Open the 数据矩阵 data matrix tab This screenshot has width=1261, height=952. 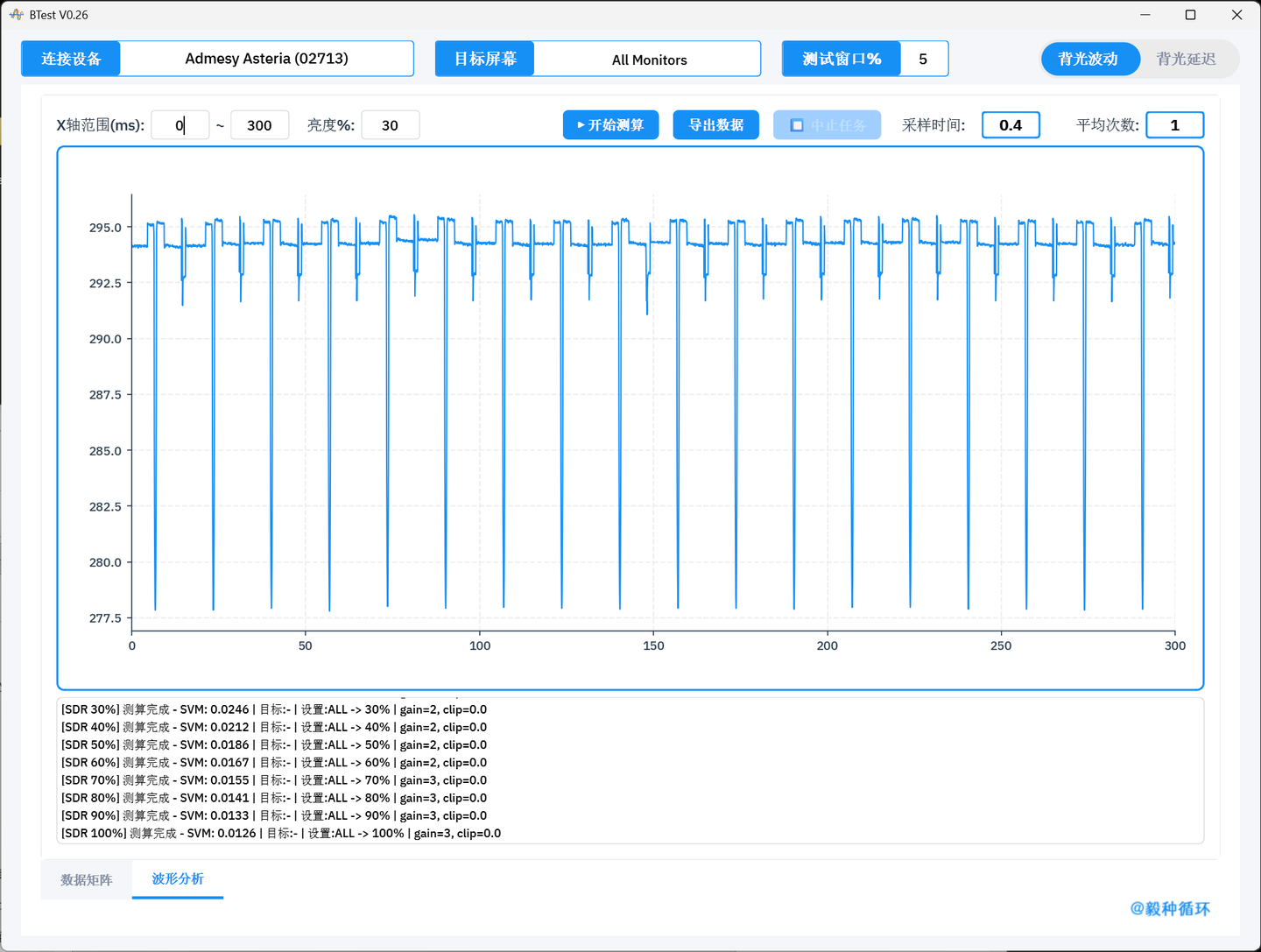[87, 879]
